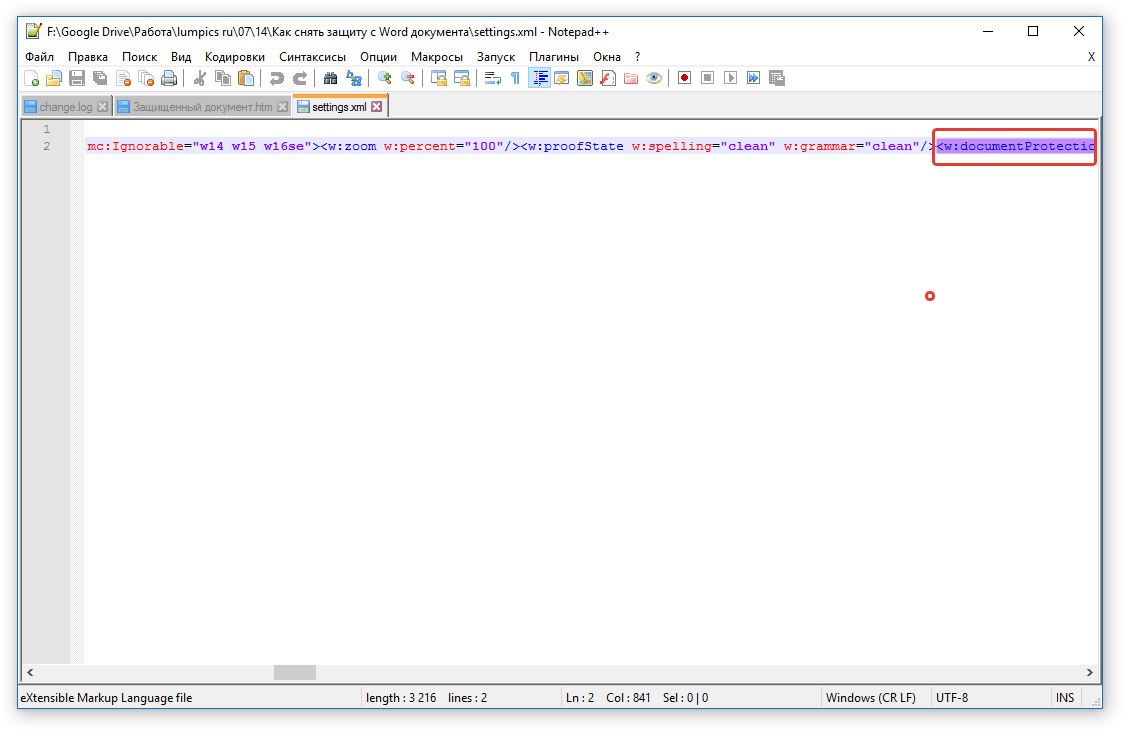Switch to Защищенный документ.htm tab
Viewport: 1124px width, 731px height.
click(x=202, y=107)
